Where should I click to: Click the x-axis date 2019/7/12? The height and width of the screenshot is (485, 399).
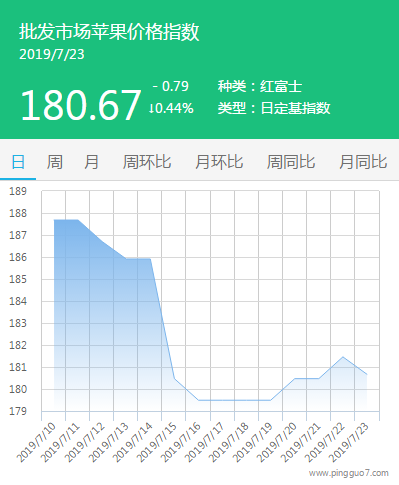point(84,442)
